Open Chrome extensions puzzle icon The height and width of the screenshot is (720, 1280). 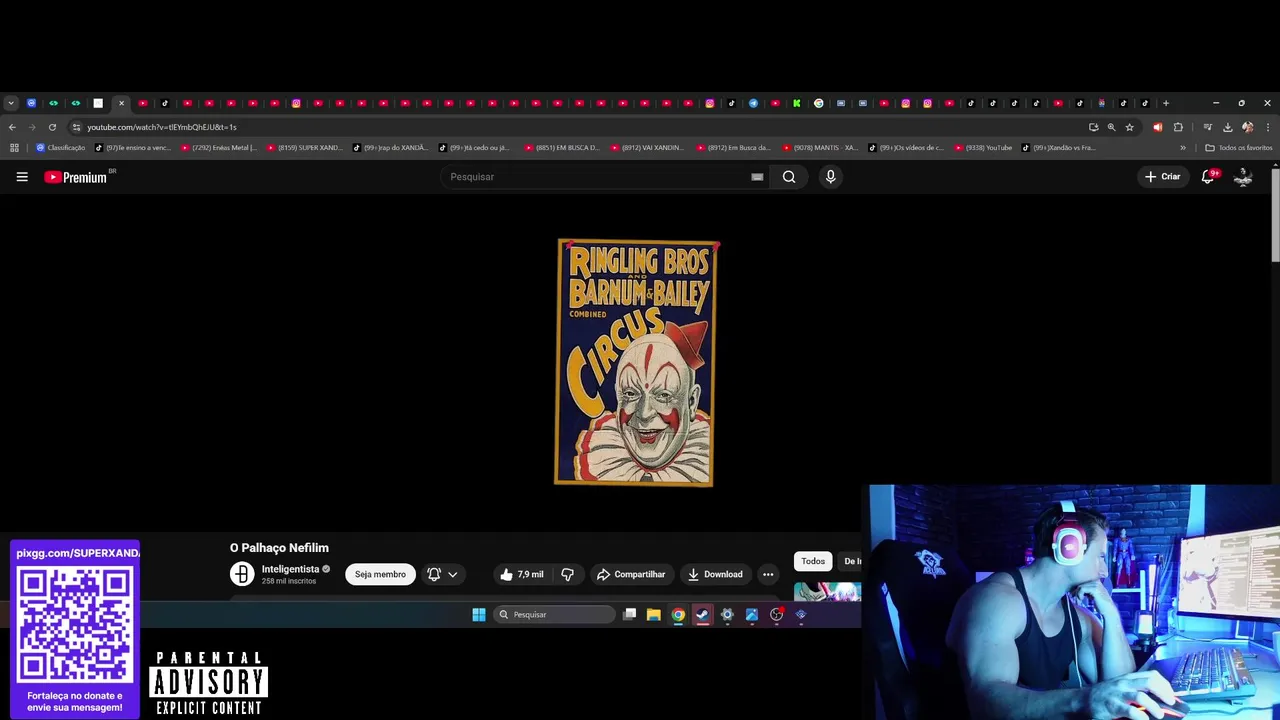[1178, 127]
